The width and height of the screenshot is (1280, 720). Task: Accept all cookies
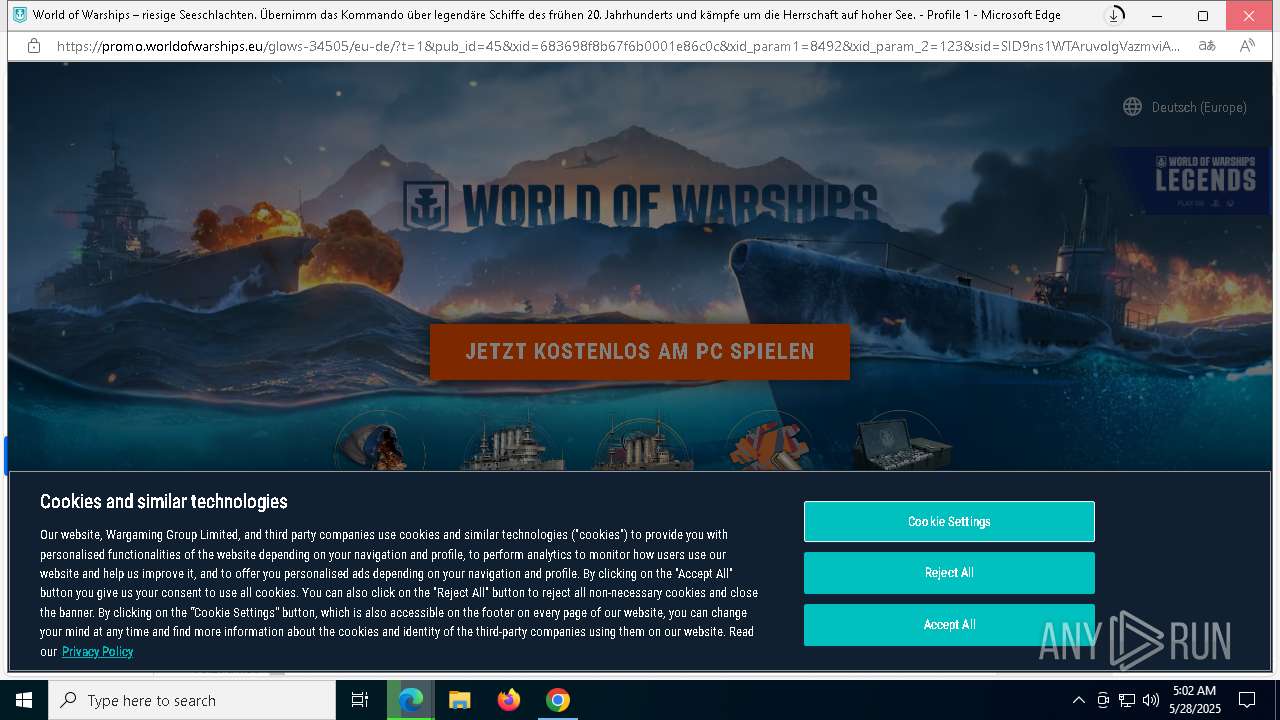[949, 625]
